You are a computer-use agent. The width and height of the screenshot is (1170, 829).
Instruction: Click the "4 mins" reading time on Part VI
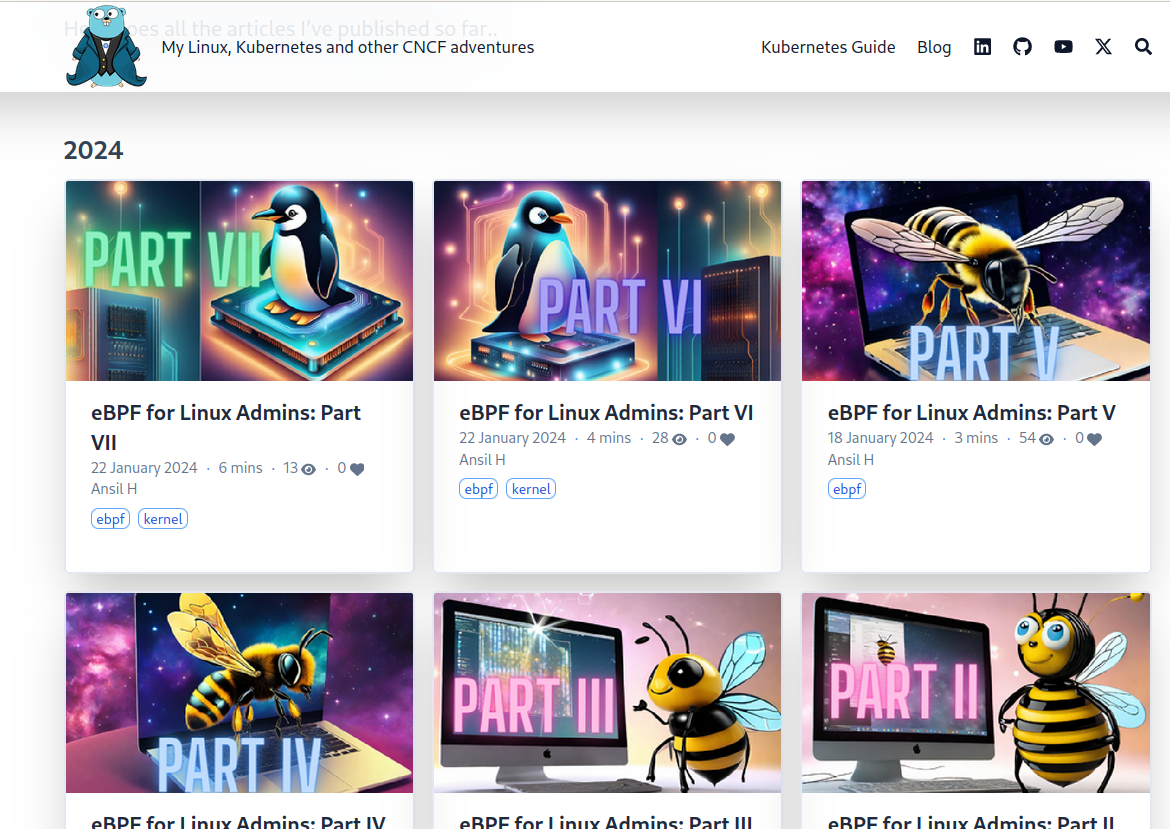pyautogui.click(x=609, y=438)
